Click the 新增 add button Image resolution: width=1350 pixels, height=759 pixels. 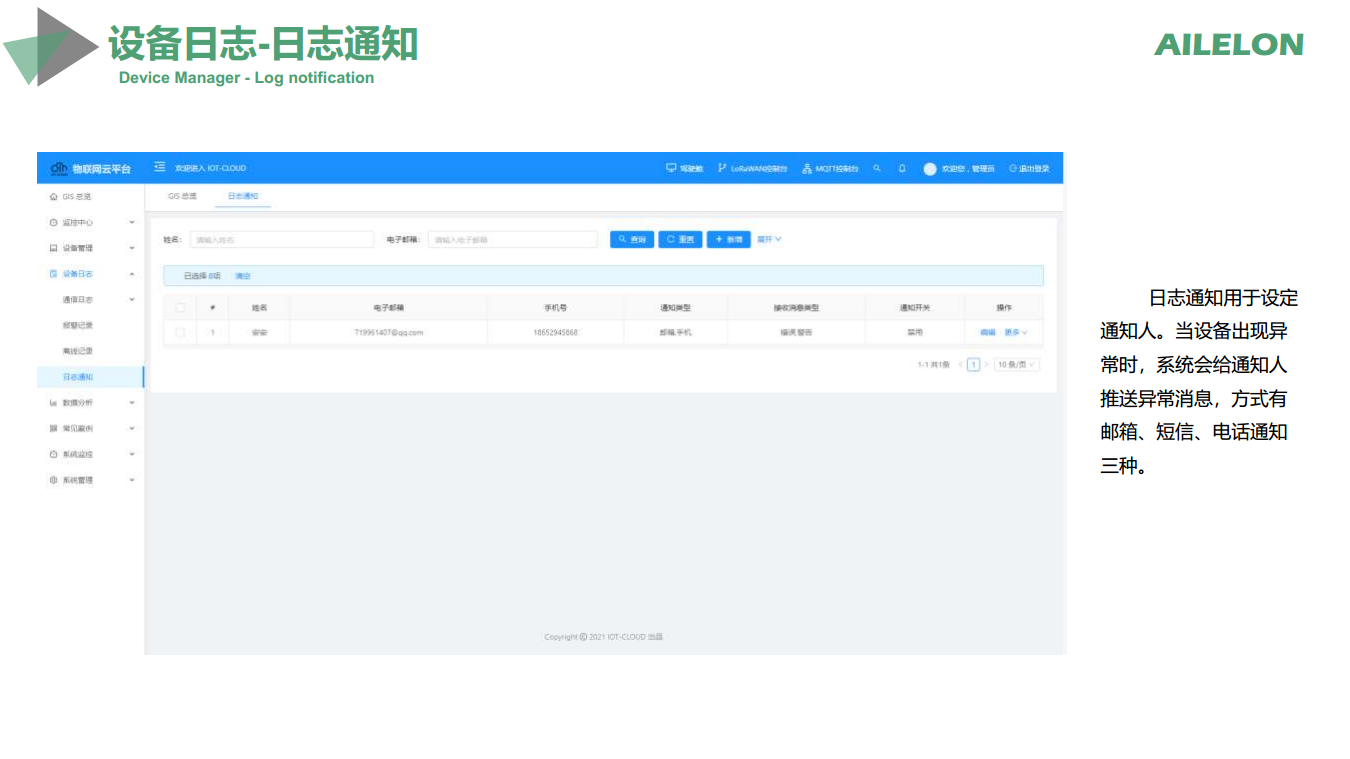click(x=729, y=239)
